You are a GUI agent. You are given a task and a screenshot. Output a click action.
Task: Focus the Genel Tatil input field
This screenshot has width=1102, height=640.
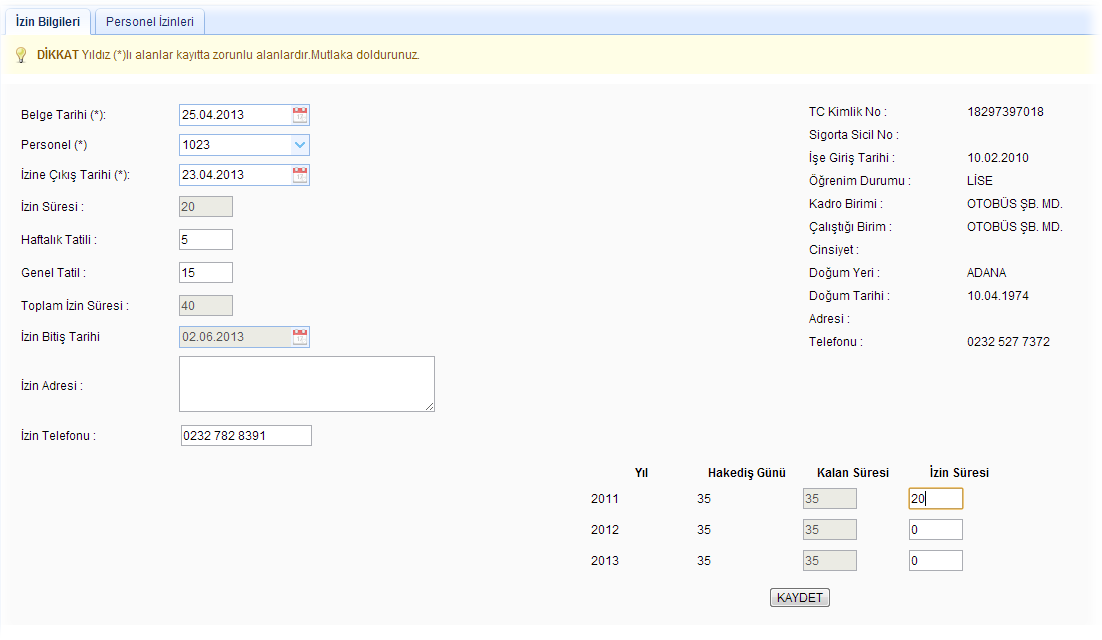tap(206, 272)
